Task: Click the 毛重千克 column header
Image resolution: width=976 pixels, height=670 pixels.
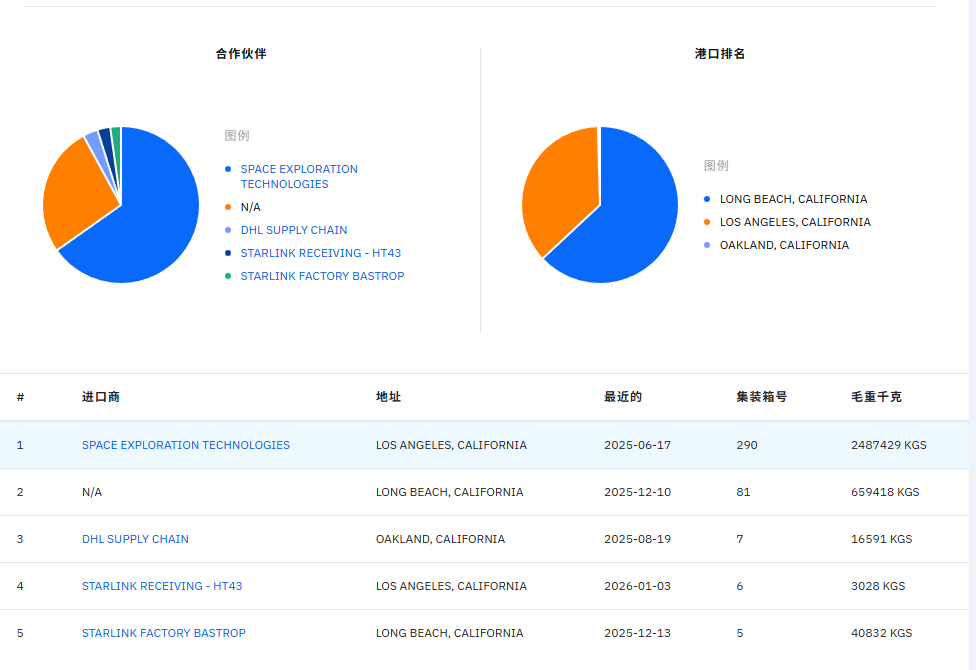Action: [876, 397]
